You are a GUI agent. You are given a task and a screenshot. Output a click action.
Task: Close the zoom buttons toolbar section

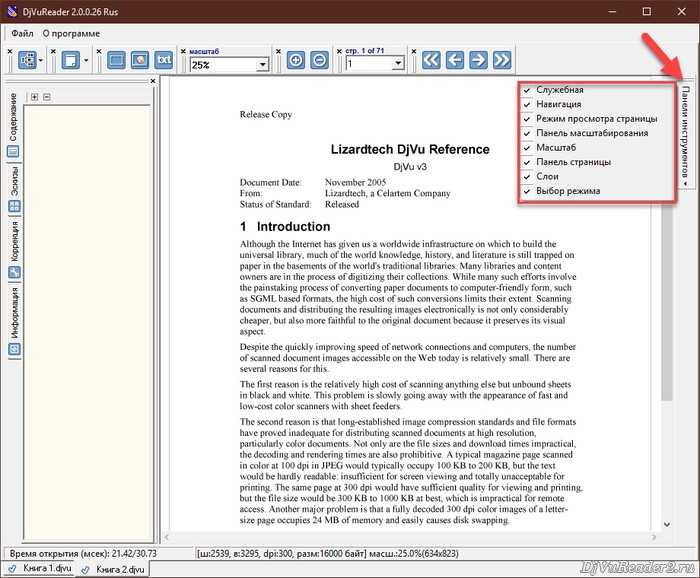278,52
